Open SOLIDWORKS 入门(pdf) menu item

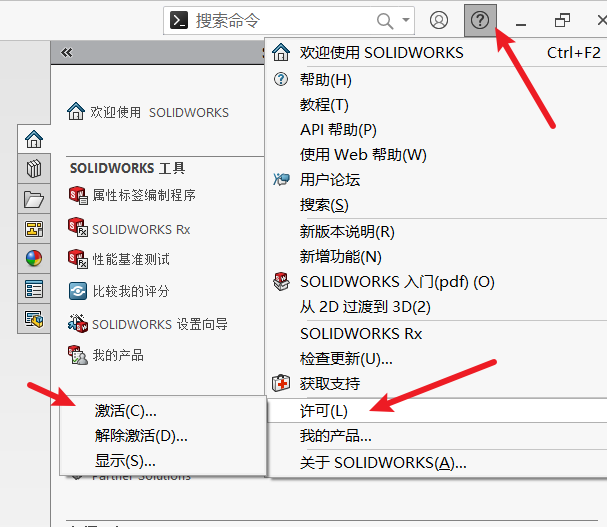[436, 282]
